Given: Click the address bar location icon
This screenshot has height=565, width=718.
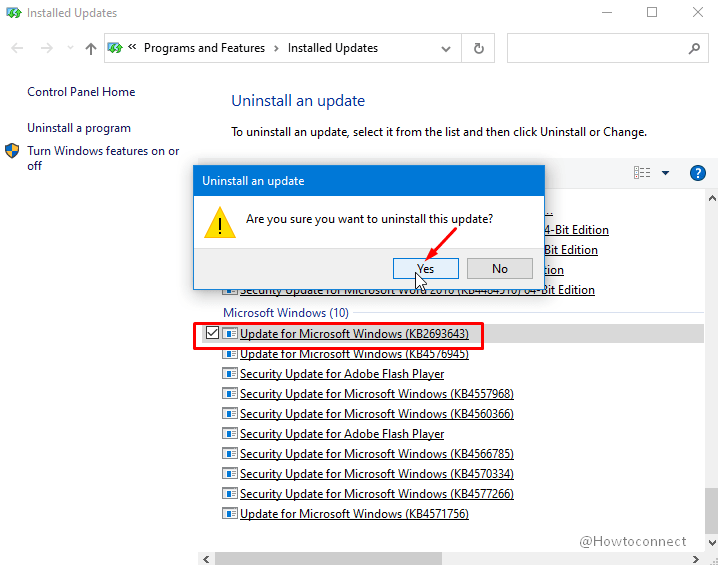Looking at the screenshot, I should (x=115, y=48).
